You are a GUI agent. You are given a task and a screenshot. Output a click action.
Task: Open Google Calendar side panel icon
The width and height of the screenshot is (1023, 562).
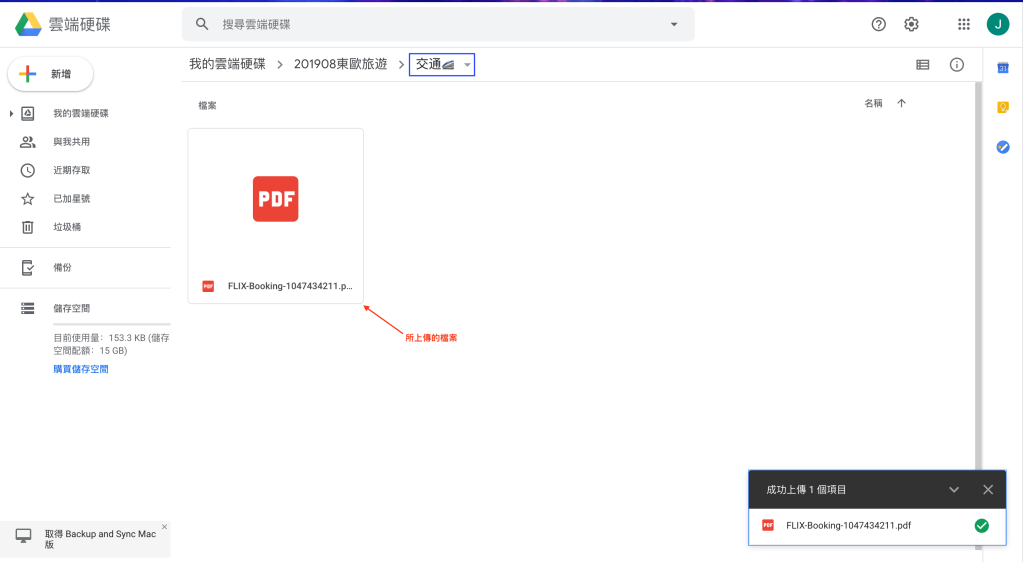click(x=1003, y=68)
